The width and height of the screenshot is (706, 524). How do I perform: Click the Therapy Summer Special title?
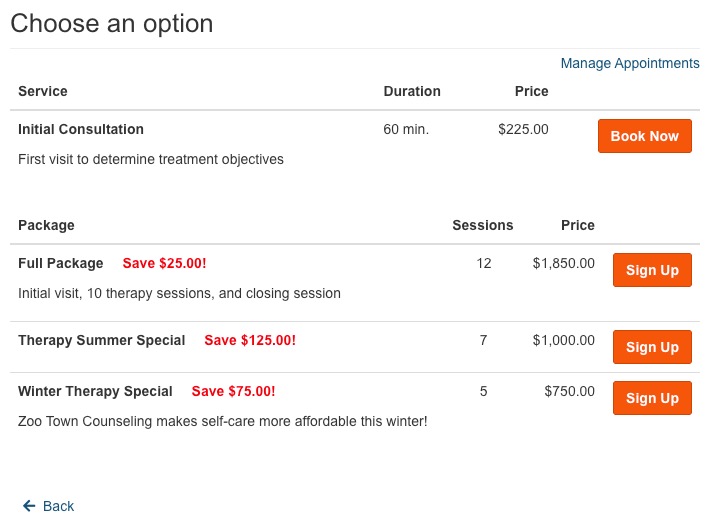pos(102,340)
